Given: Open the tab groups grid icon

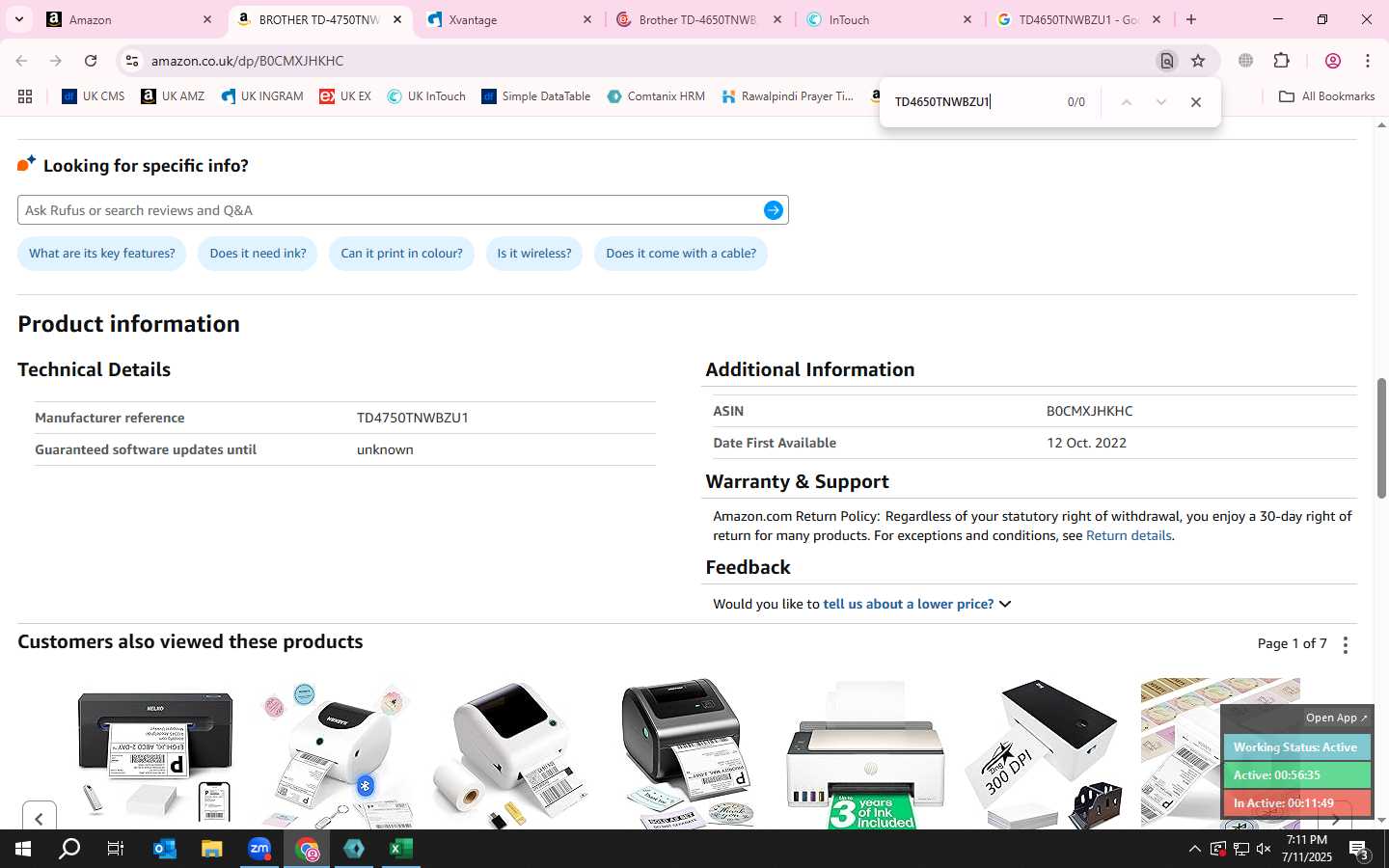Looking at the screenshot, I should point(25,96).
